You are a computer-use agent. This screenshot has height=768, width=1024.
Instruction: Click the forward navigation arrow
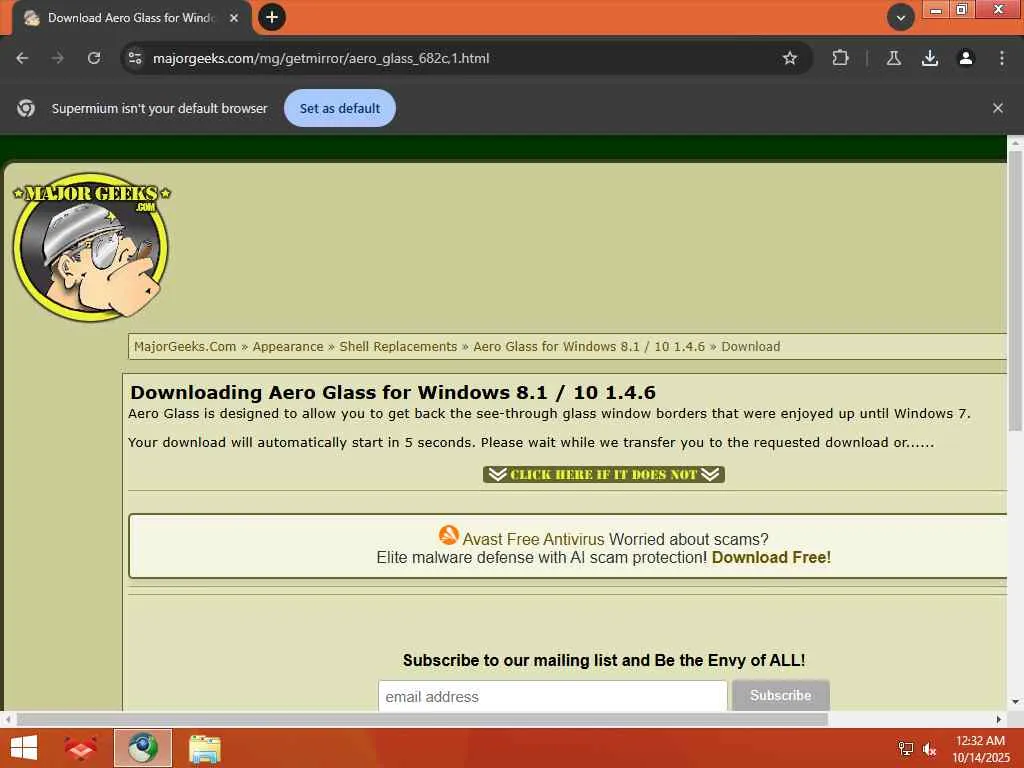click(x=58, y=58)
